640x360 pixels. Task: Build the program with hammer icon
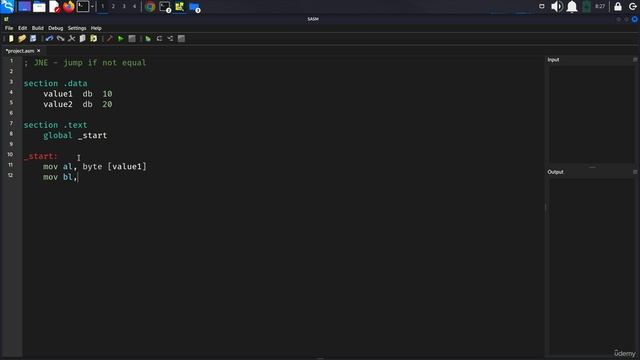[109, 38]
